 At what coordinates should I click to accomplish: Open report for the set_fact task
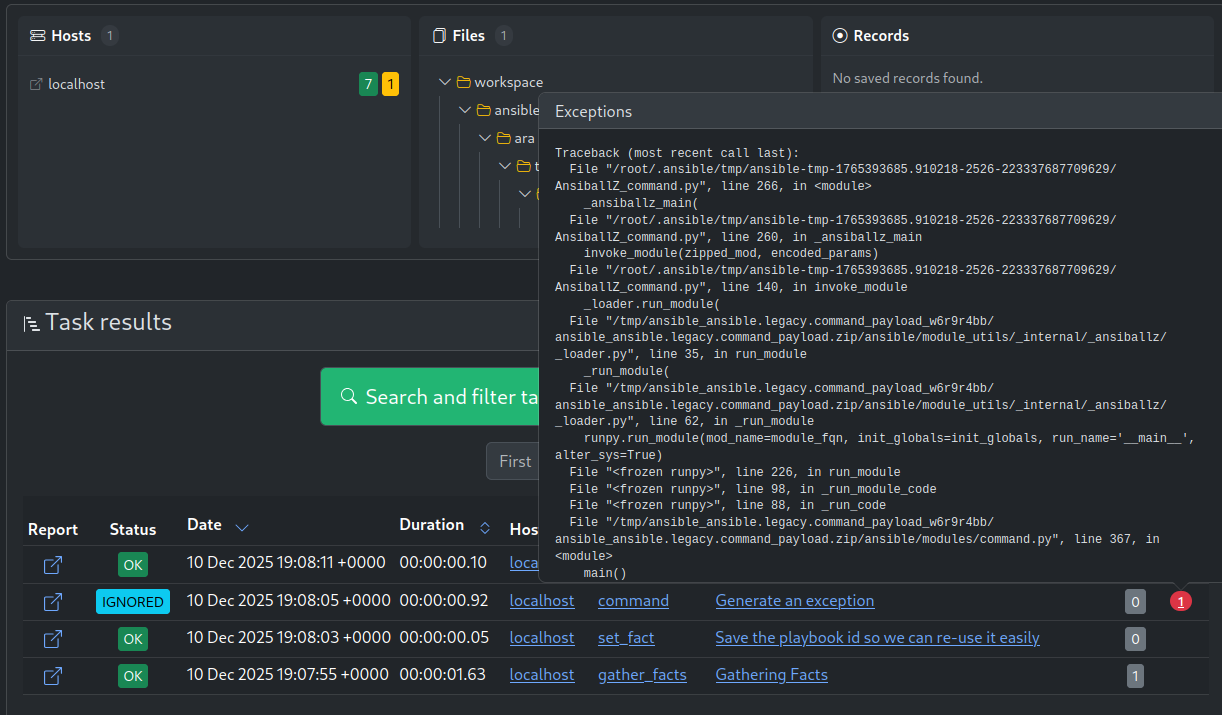(53, 639)
